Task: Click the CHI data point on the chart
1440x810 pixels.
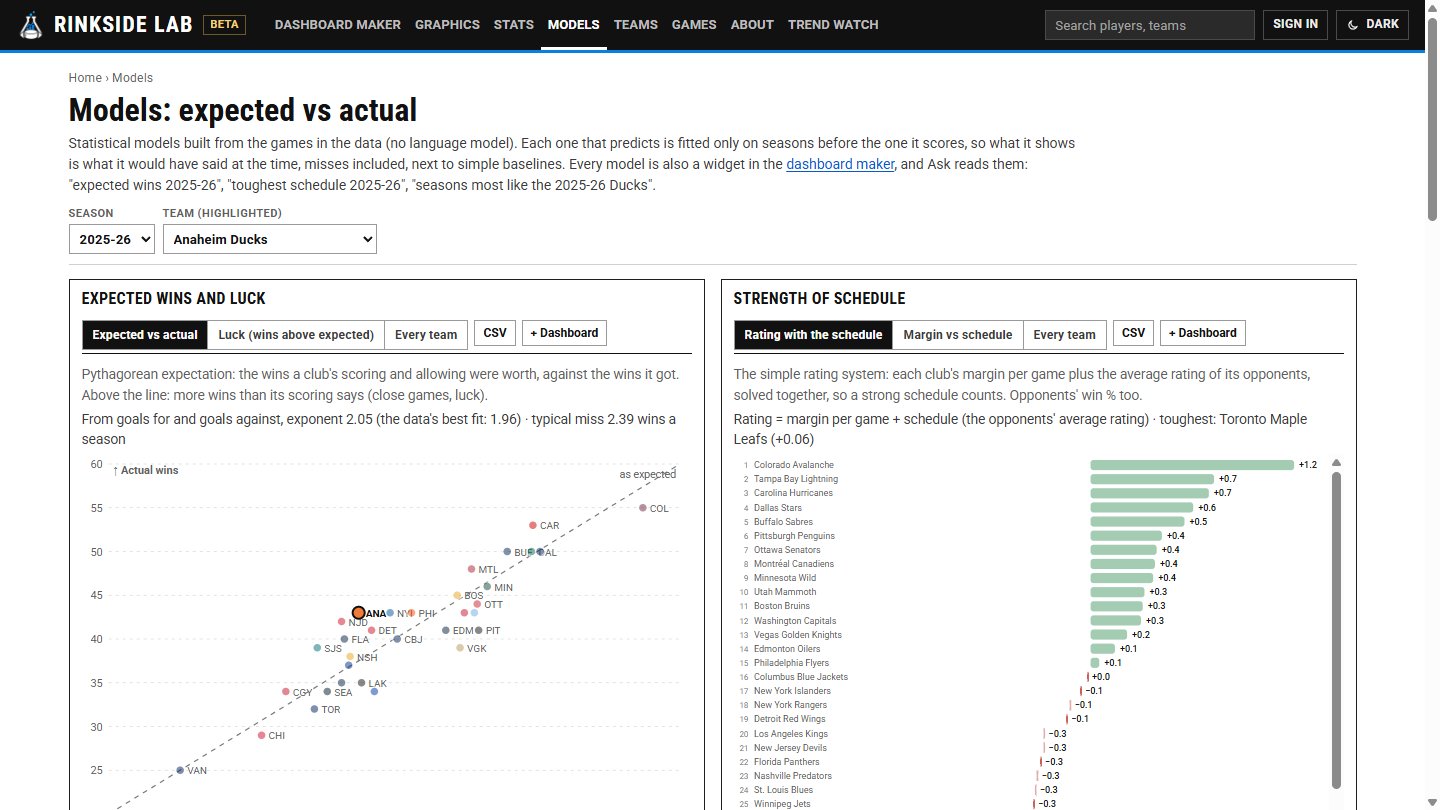Action: pos(262,735)
